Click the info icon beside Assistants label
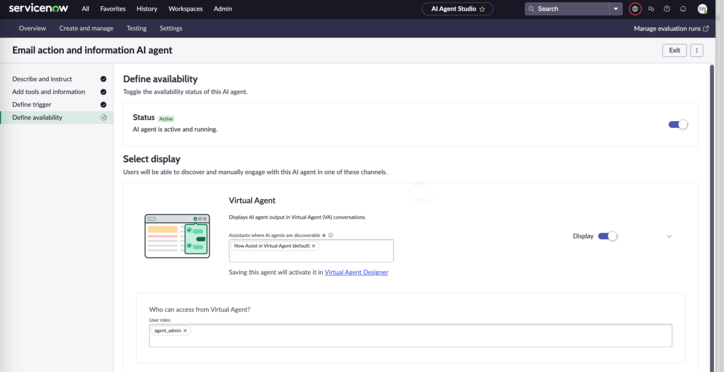 click(x=331, y=235)
